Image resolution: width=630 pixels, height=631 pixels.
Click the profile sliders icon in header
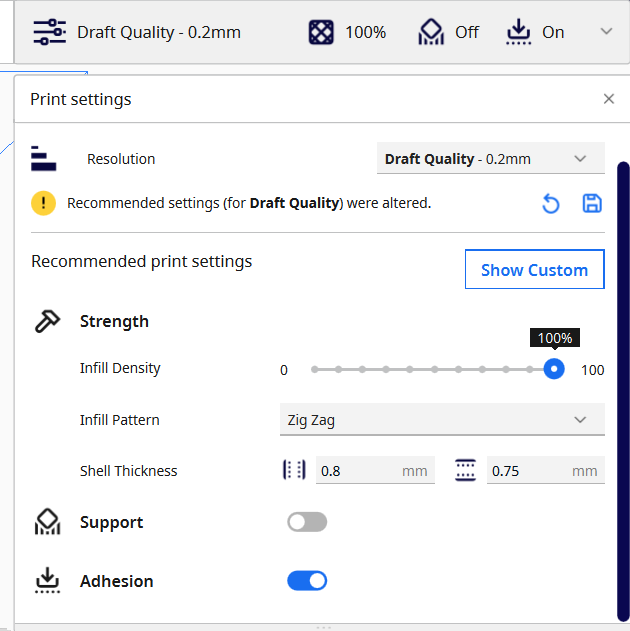49,32
